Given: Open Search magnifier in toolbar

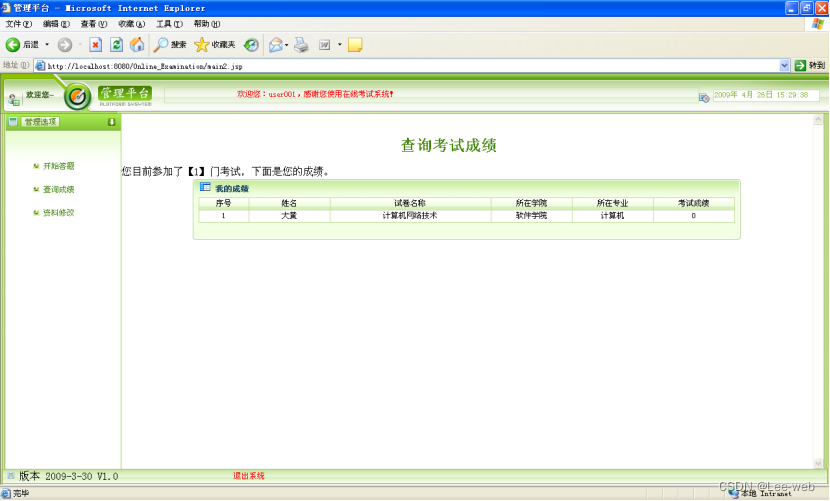Looking at the screenshot, I should (x=169, y=45).
